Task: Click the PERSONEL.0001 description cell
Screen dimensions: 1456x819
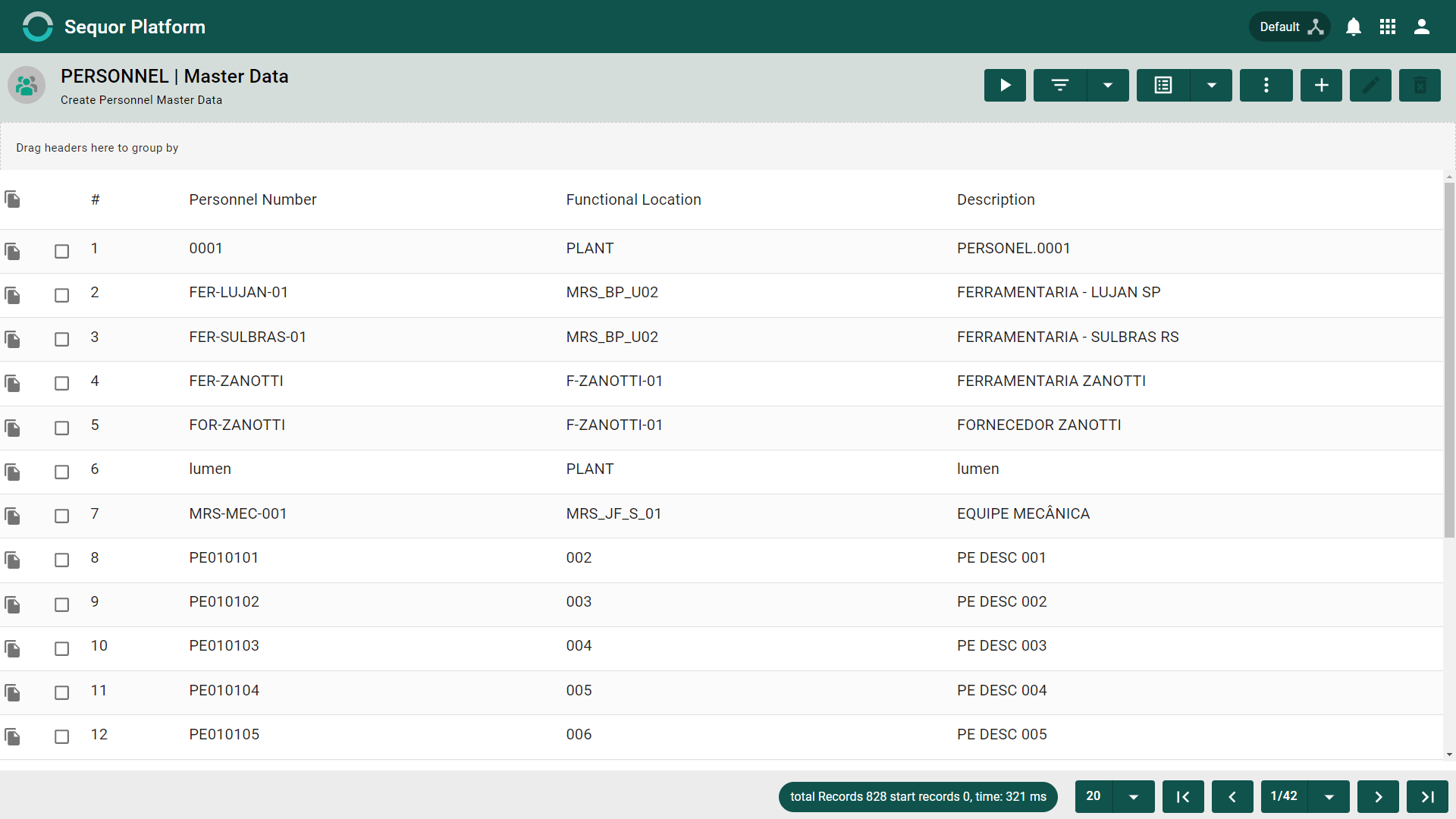Action: (1013, 248)
